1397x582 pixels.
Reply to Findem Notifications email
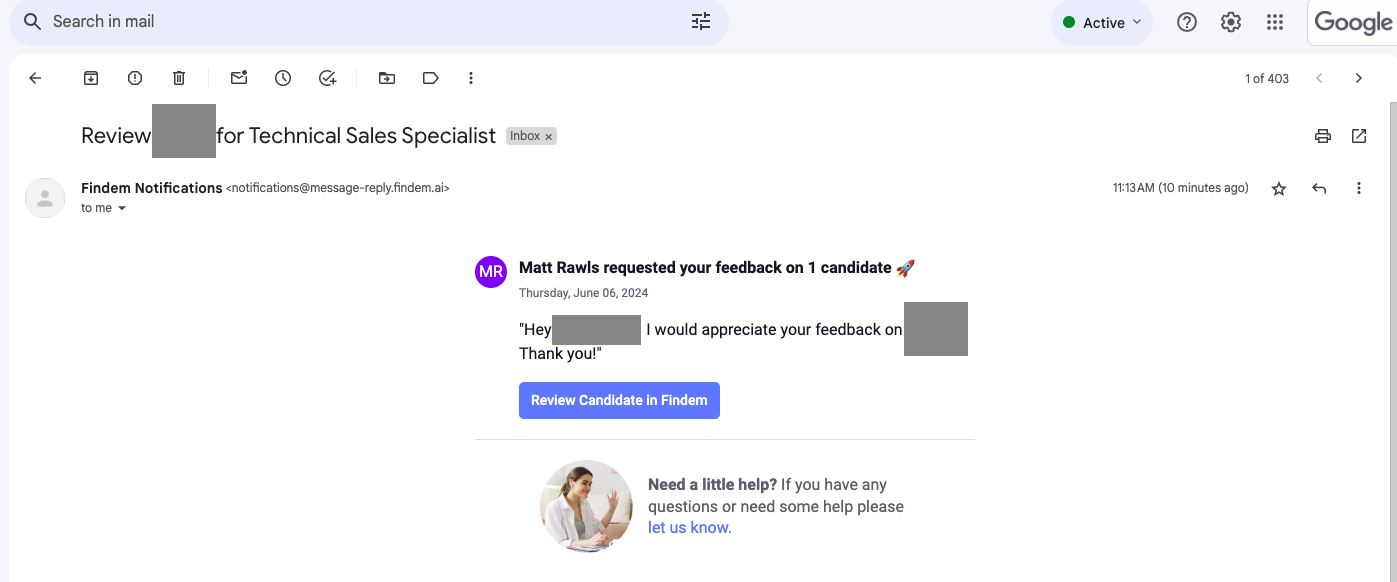[1319, 188]
